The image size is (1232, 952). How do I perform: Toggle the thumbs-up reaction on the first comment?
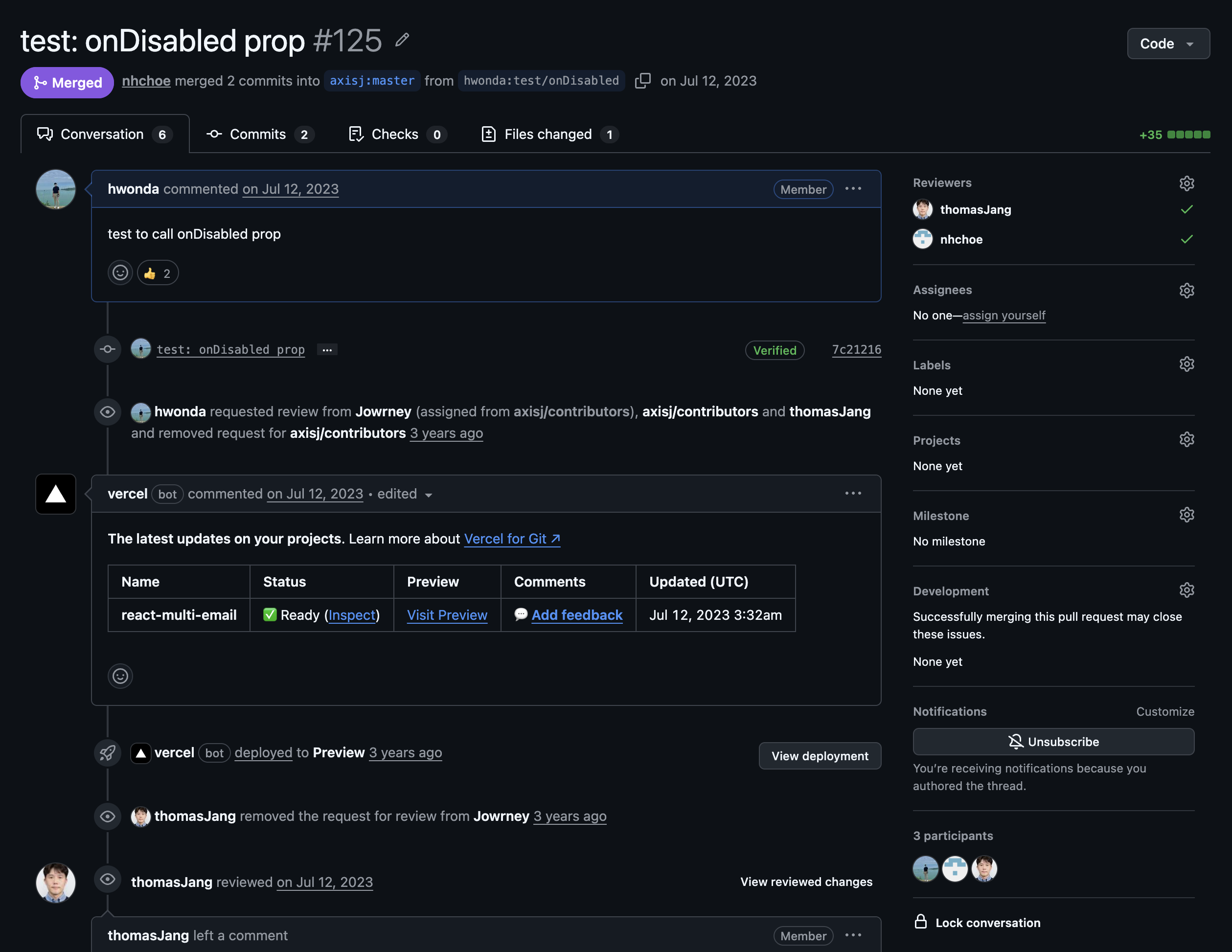click(x=157, y=272)
